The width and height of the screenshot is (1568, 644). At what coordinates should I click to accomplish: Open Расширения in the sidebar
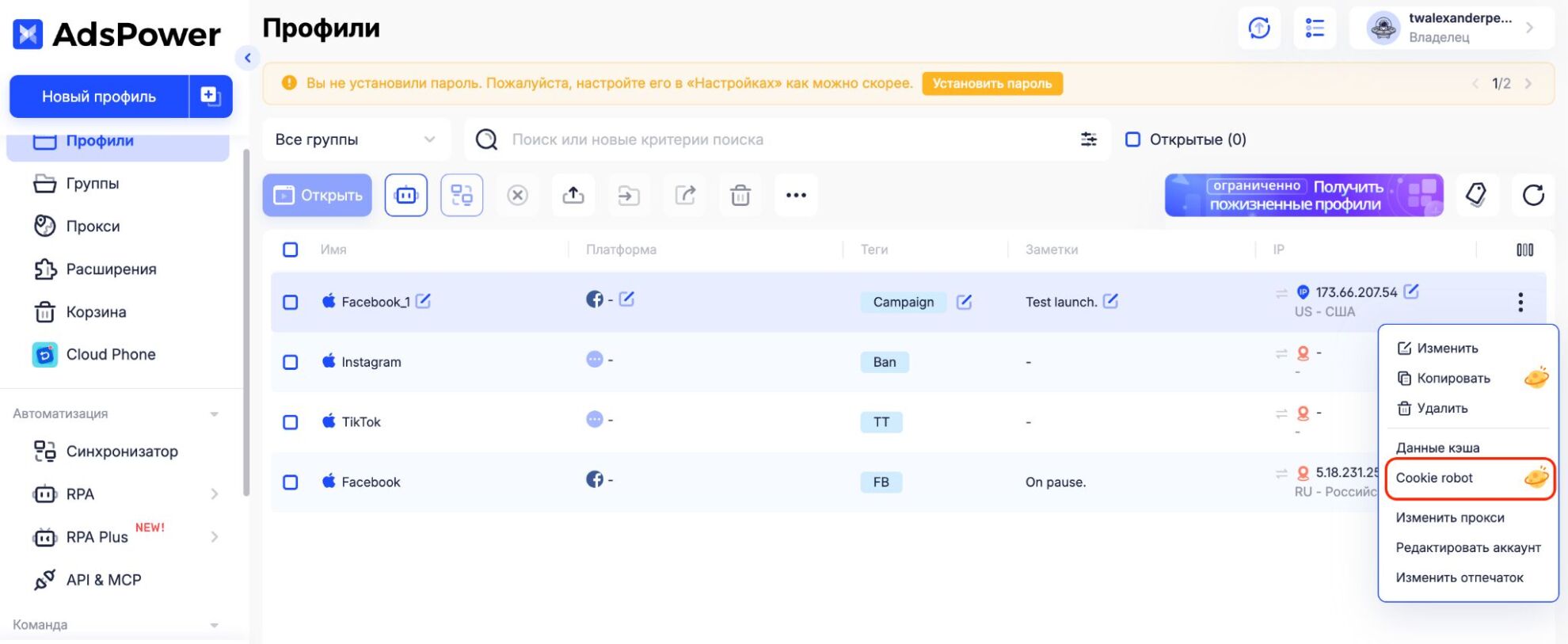(x=112, y=269)
